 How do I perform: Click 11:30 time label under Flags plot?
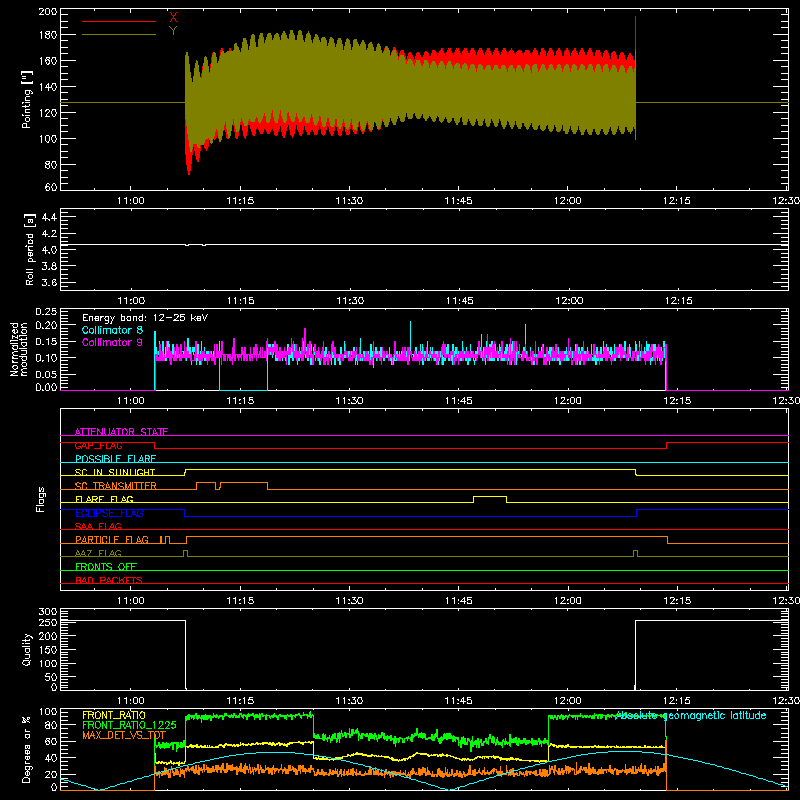[349, 601]
